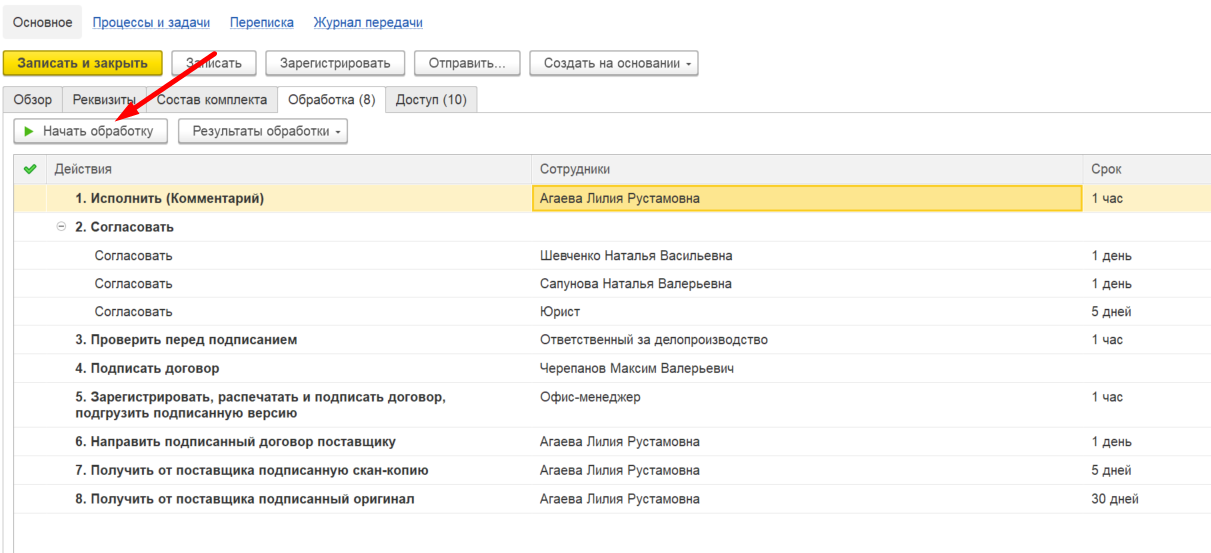1211x553 pixels.
Task: Select the Доступ (10) tab
Action: (x=431, y=100)
